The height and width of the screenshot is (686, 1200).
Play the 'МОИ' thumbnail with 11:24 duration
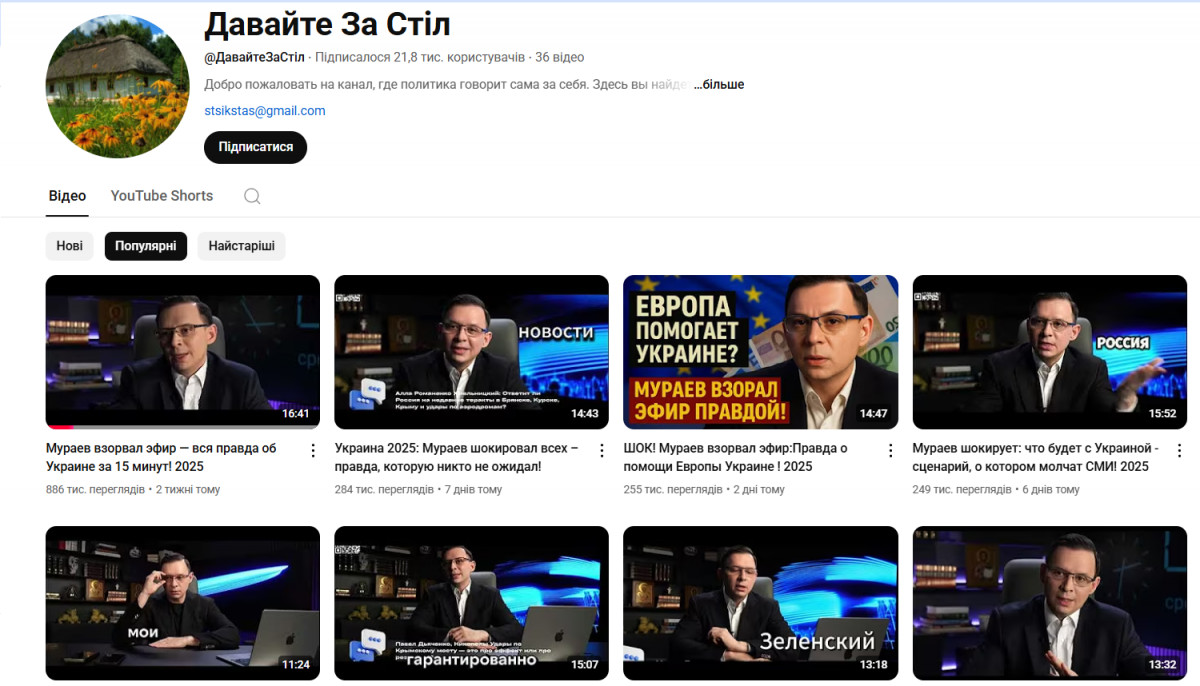[x=183, y=603]
